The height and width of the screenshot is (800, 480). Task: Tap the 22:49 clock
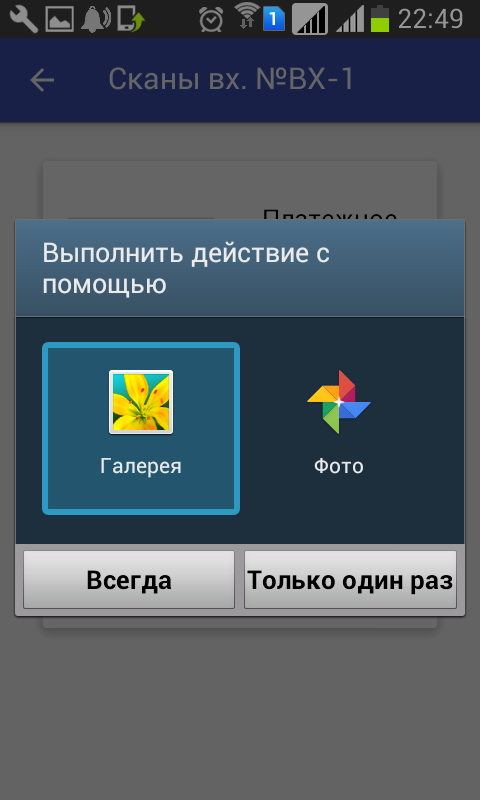pos(431,19)
